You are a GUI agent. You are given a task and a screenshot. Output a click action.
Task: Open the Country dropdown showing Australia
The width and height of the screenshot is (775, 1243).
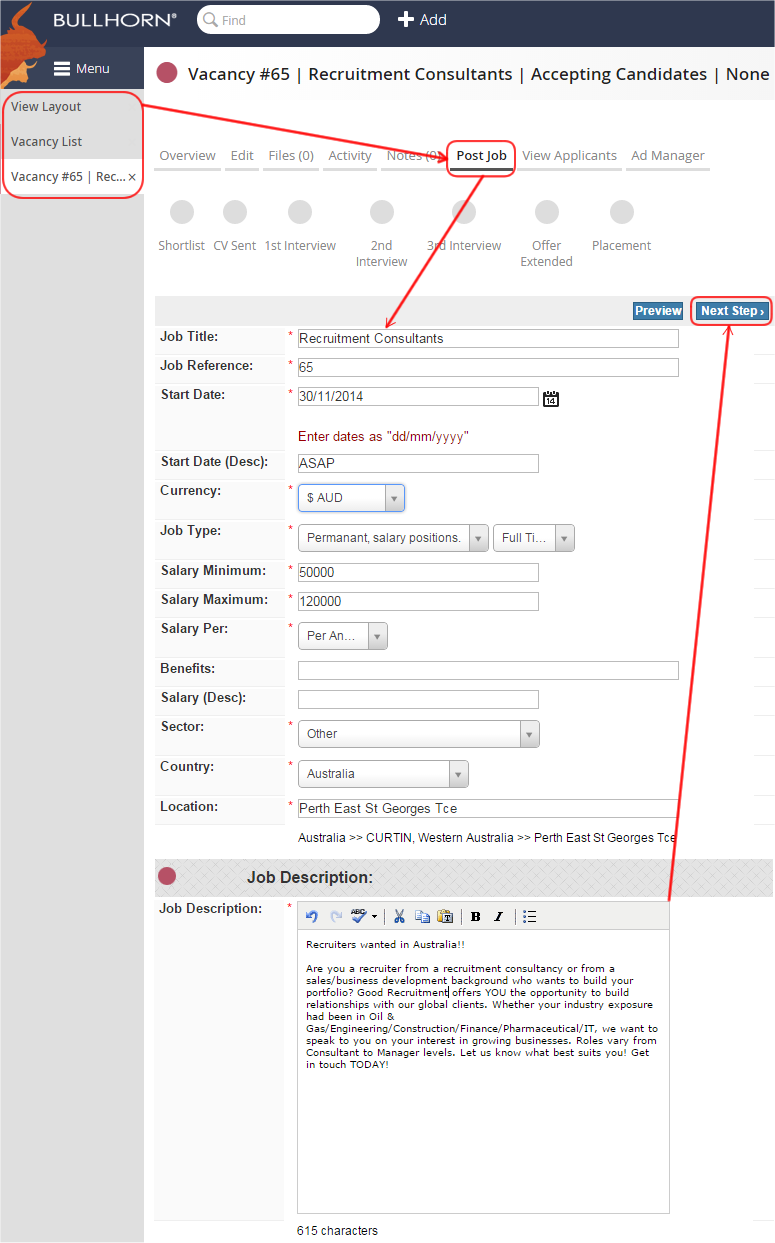tap(383, 774)
